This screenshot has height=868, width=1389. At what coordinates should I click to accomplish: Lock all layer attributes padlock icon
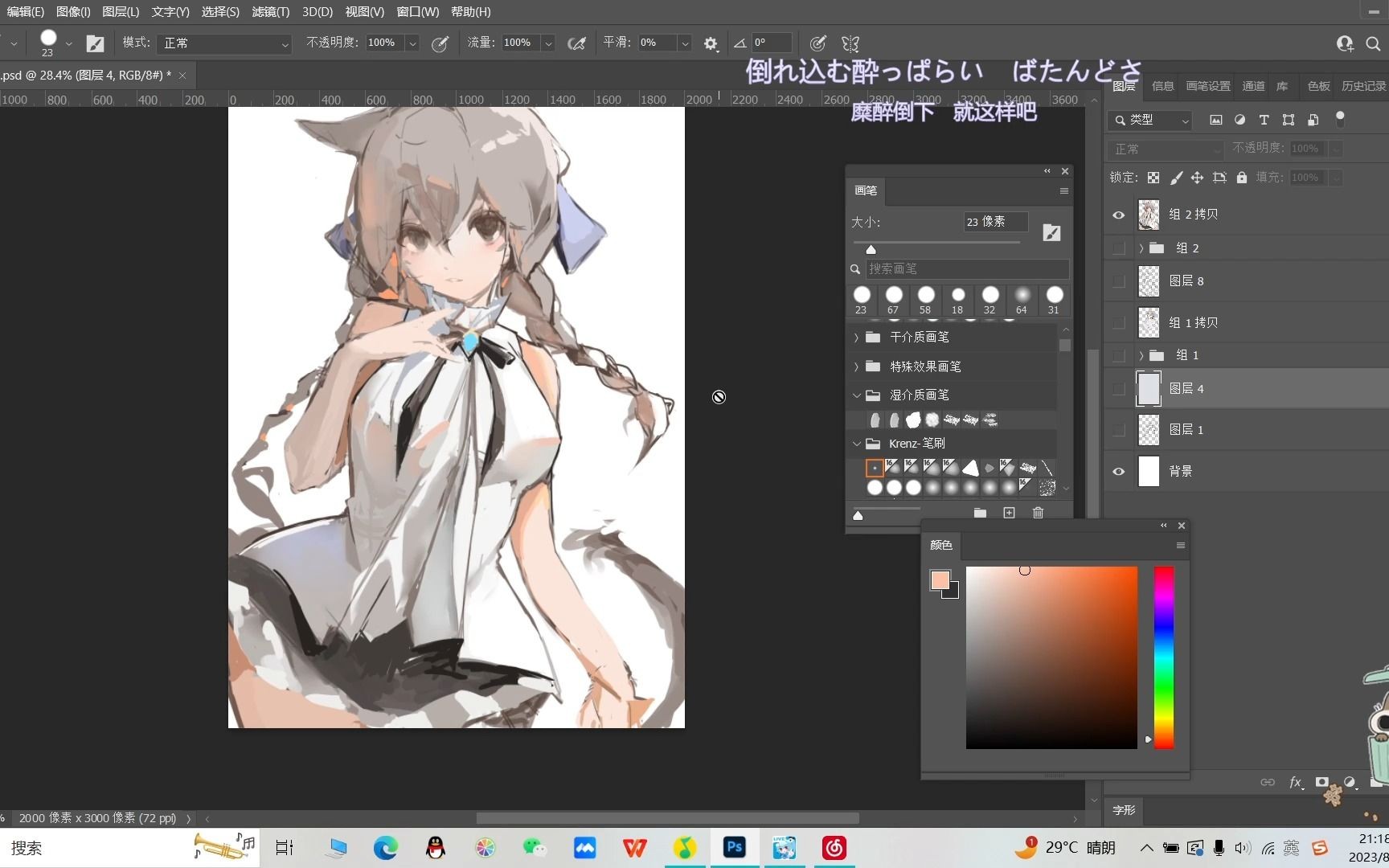point(1242,178)
